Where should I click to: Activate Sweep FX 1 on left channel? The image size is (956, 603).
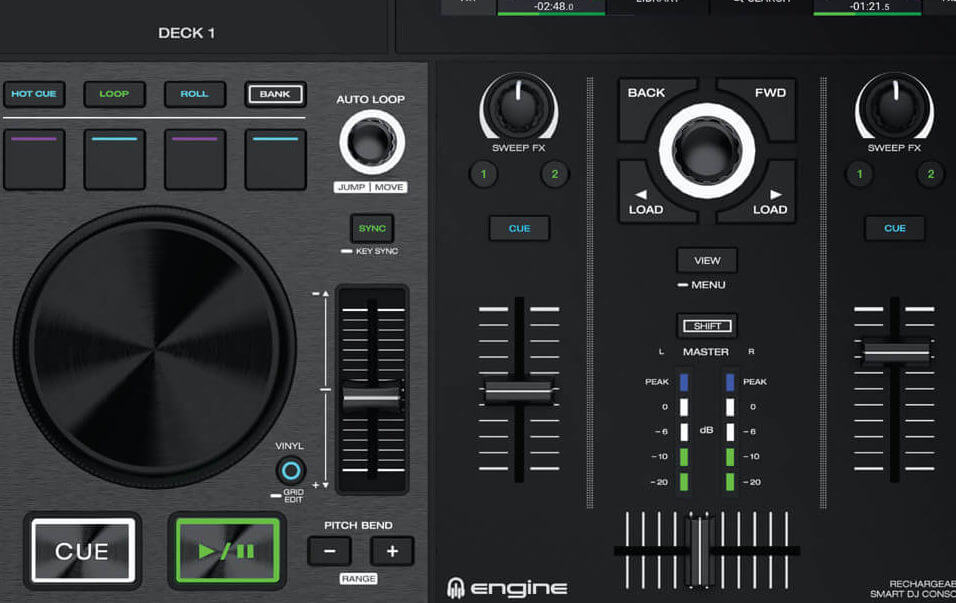[484, 175]
